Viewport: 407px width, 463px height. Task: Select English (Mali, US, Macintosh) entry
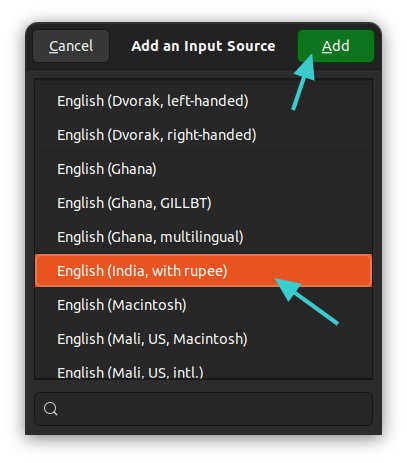(203, 339)
